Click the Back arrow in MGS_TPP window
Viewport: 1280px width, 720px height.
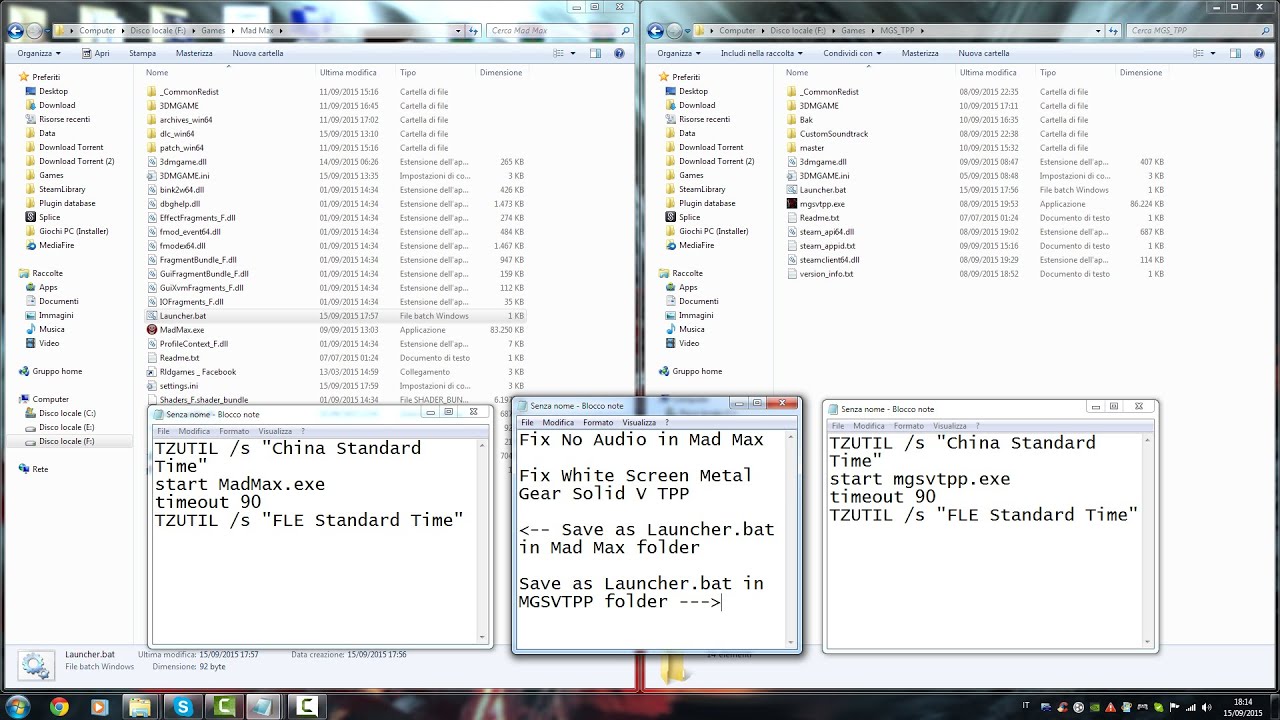tap(656, 31)
